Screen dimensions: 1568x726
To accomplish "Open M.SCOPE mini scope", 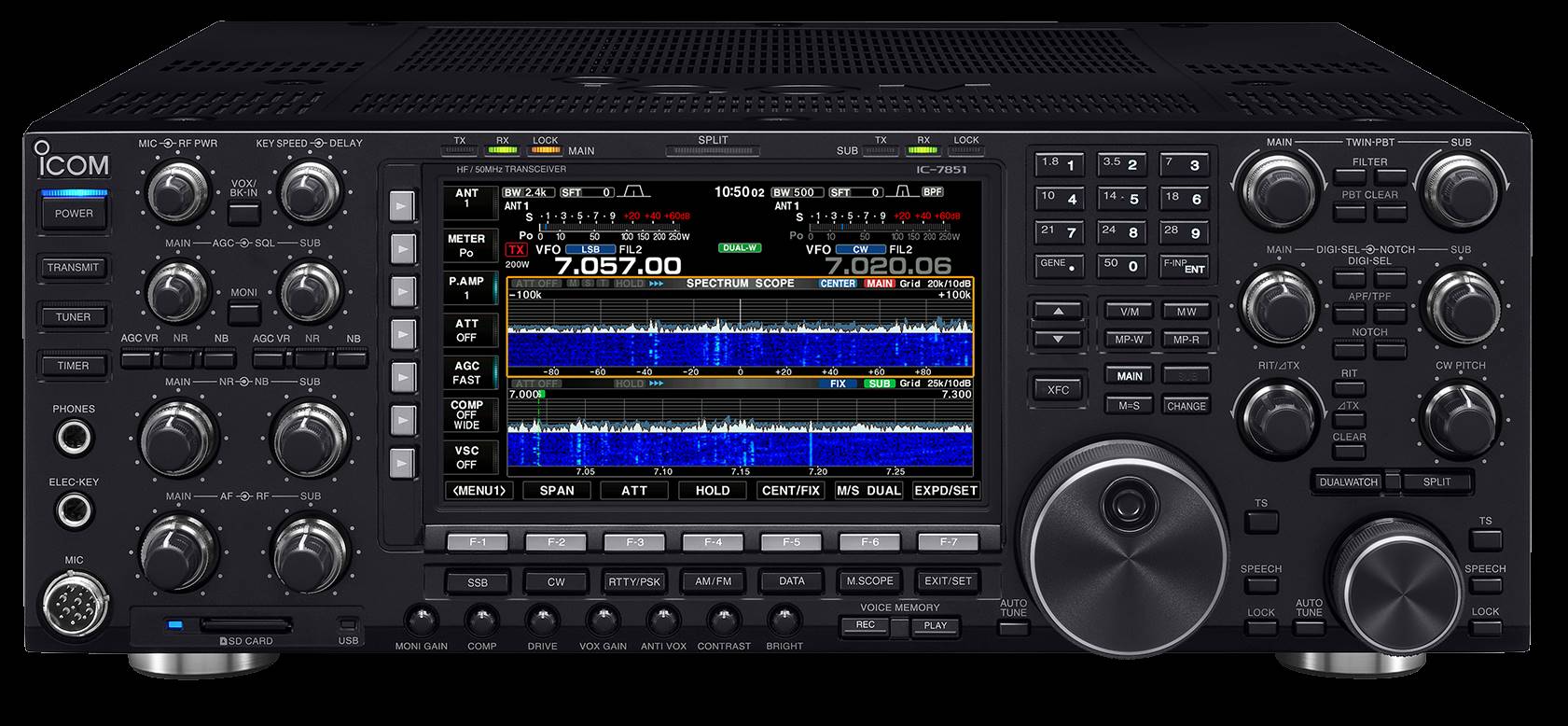I will pyautogui.click(x=869, y=581).
